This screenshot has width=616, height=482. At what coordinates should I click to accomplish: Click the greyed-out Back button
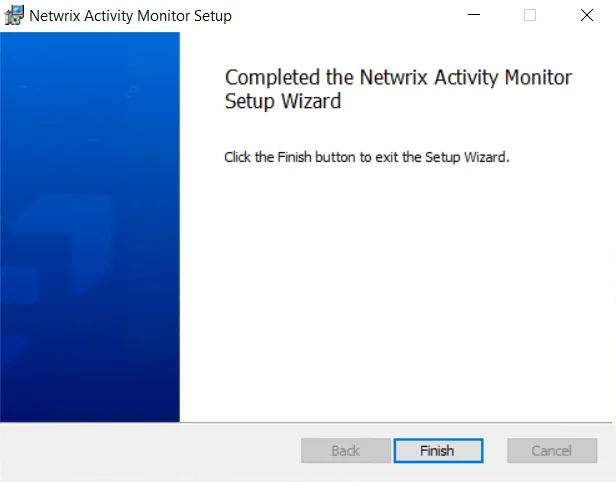click(x=346, y=451)
